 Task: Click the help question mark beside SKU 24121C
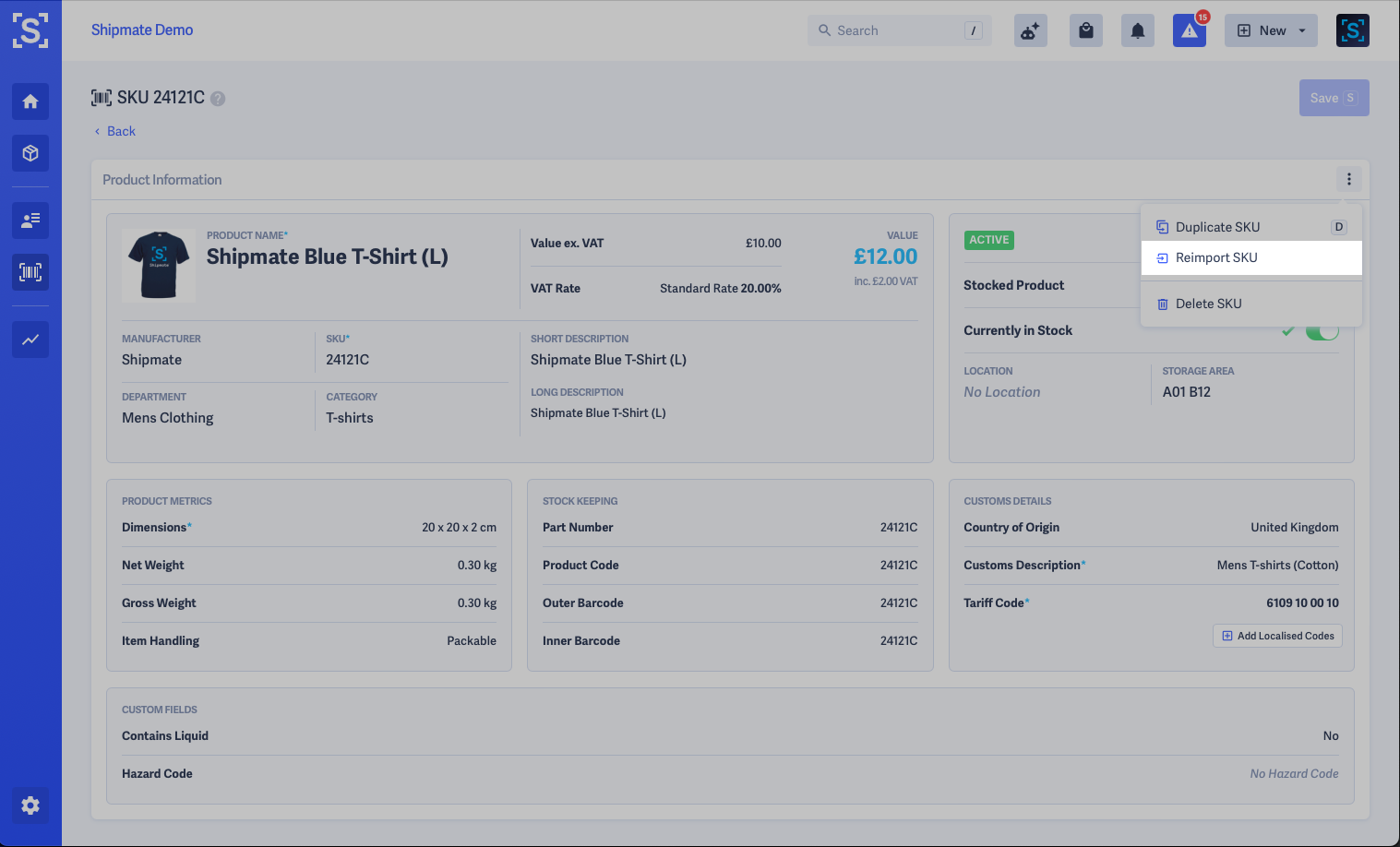pyautogui.click(x=218, y=99)
